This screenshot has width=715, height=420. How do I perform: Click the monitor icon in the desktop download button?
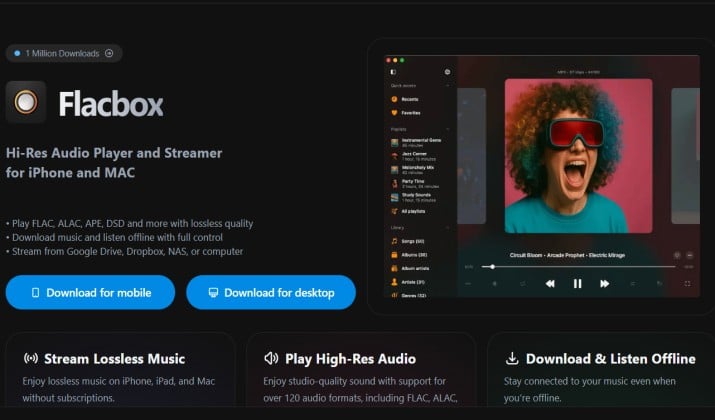(213, 292)
